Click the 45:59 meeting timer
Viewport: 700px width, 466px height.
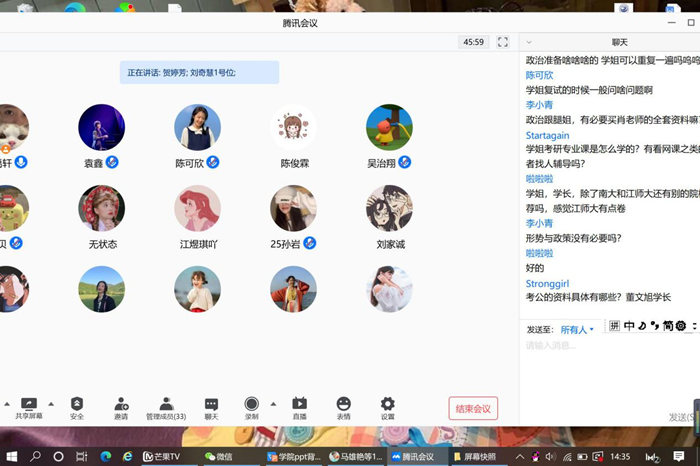(x=473, y=42)
